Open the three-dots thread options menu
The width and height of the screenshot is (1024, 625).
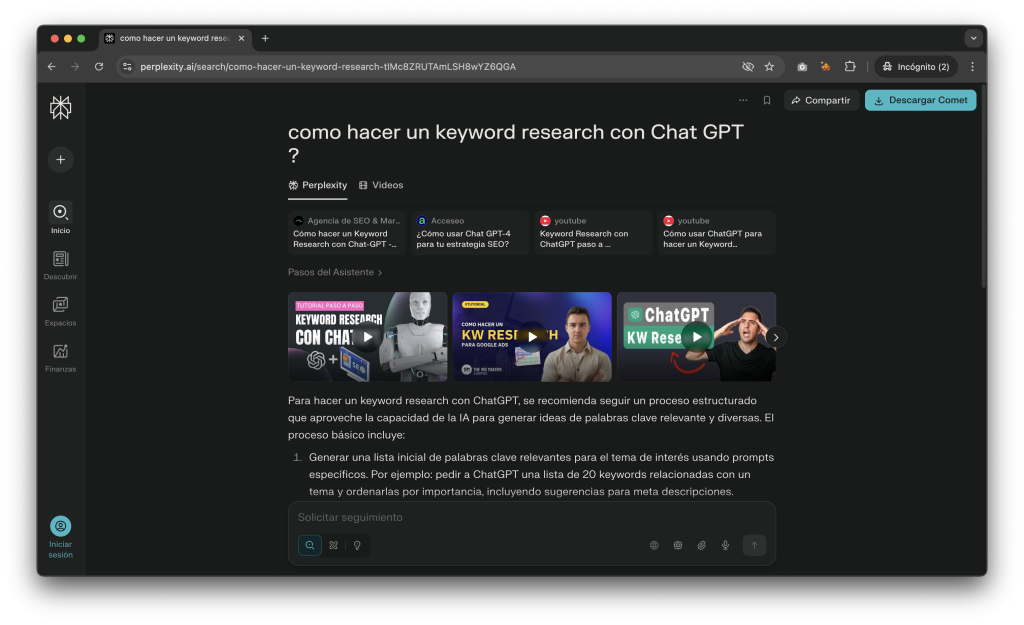pyautogui.click(x=742, y=100)
